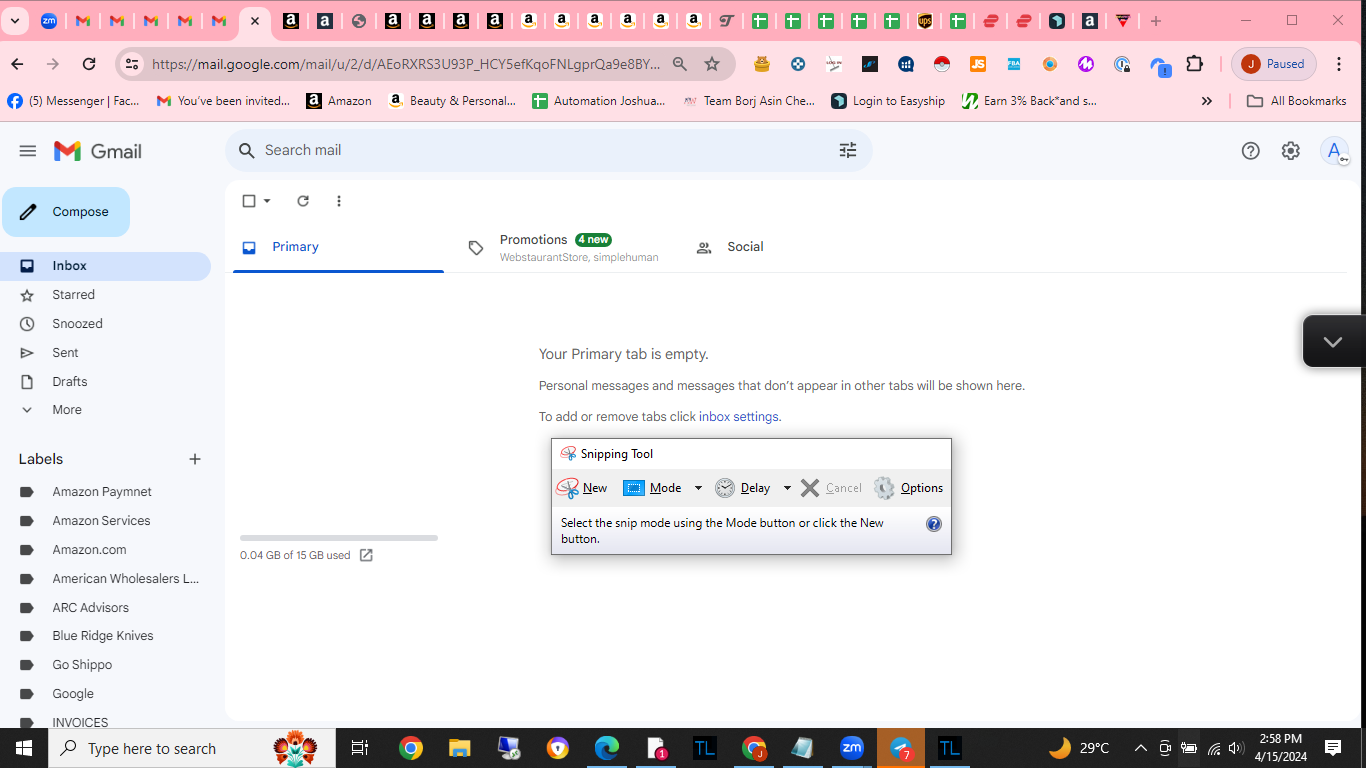Bookmark this page with star icon
The width and height of the screenshot is (1366, 768).
click(712, 64)
